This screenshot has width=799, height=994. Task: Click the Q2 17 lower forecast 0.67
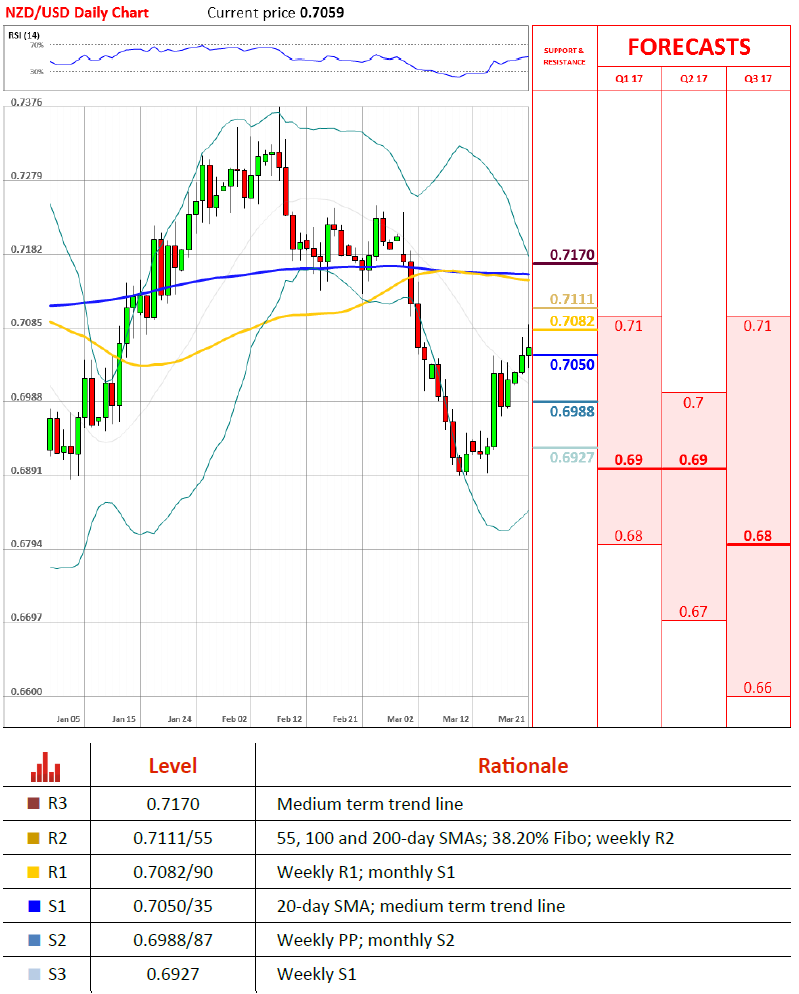693,612
